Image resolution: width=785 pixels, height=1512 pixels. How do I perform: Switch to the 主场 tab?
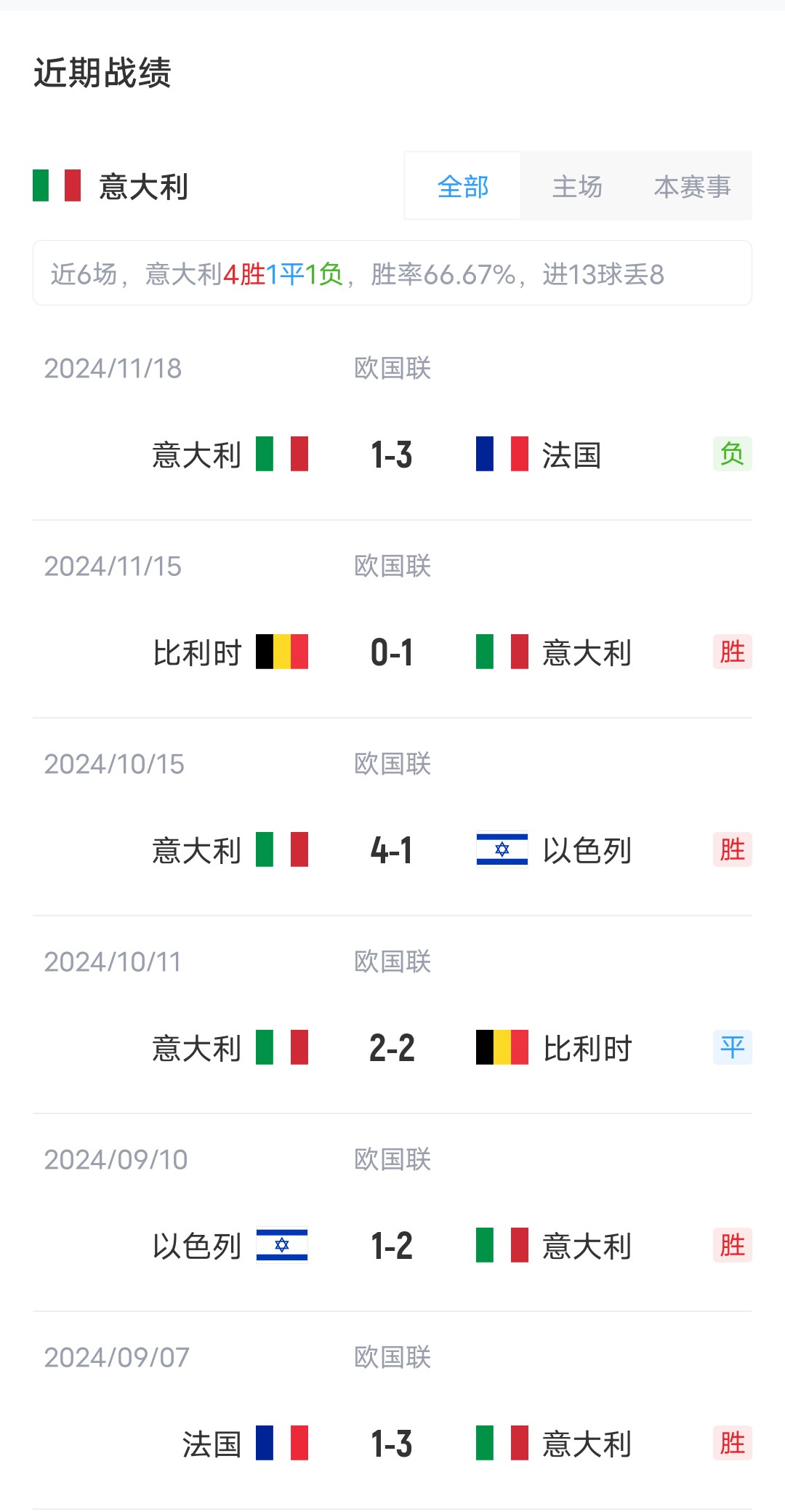[577, 186]
